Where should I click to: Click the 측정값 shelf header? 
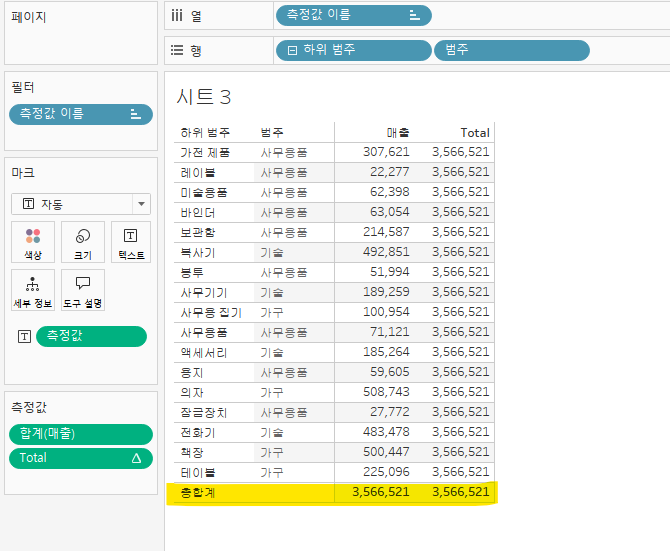(29, 407)
